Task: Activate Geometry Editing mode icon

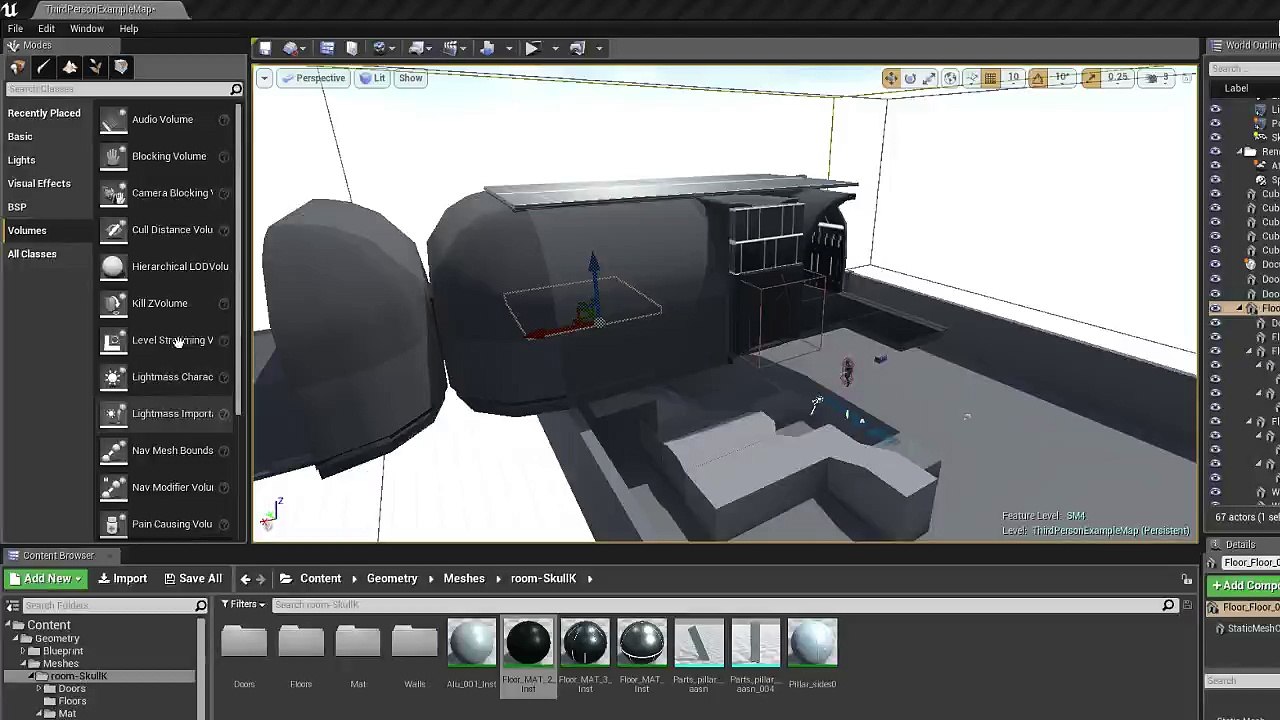Action: 121,67
